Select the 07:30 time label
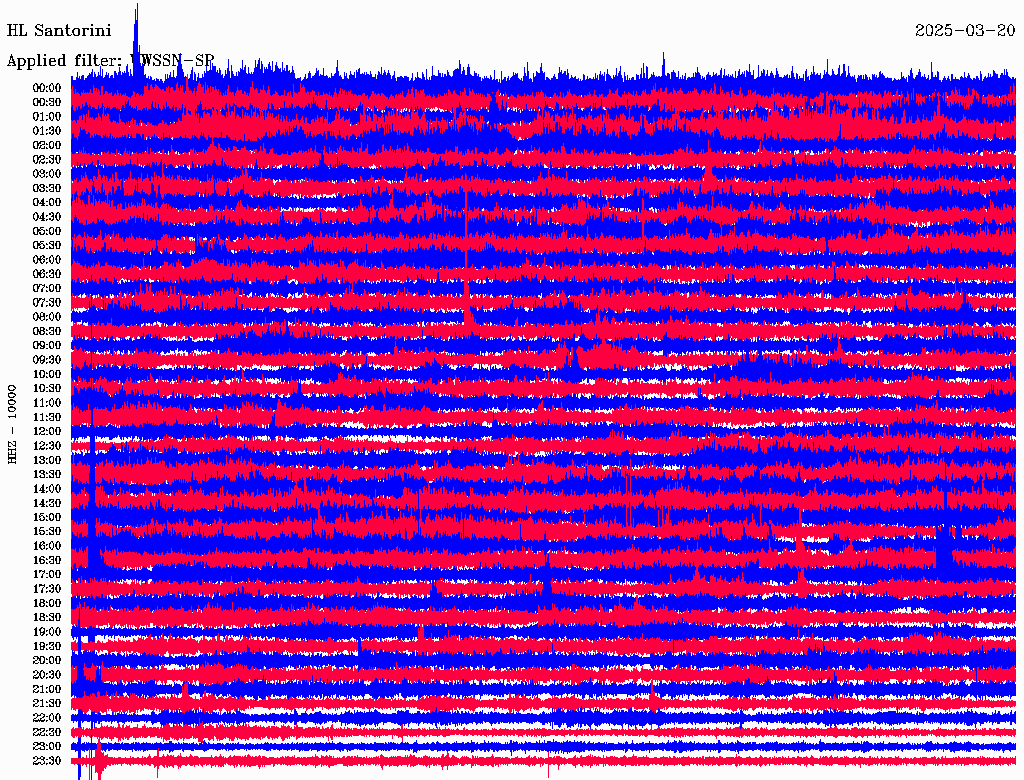This screenshot has width=1024, height=780. coord(47,303)
